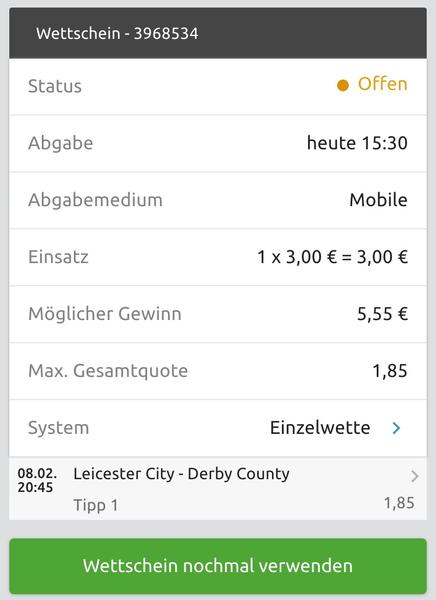Select the Offen status text
Viewport: 436px width, 600px height.
tap(382, 84)
